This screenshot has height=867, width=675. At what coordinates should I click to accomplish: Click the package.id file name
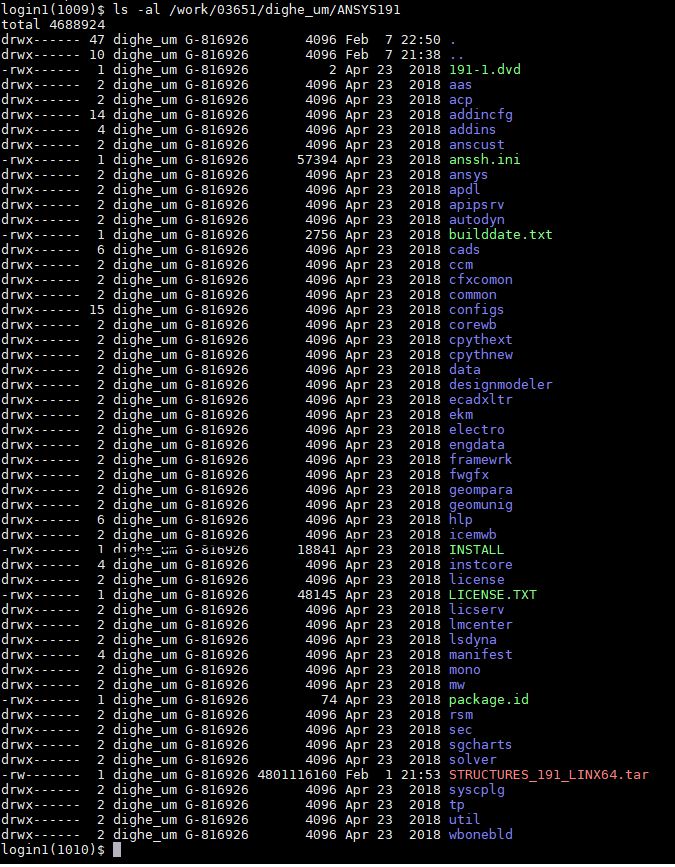(489, 699)
